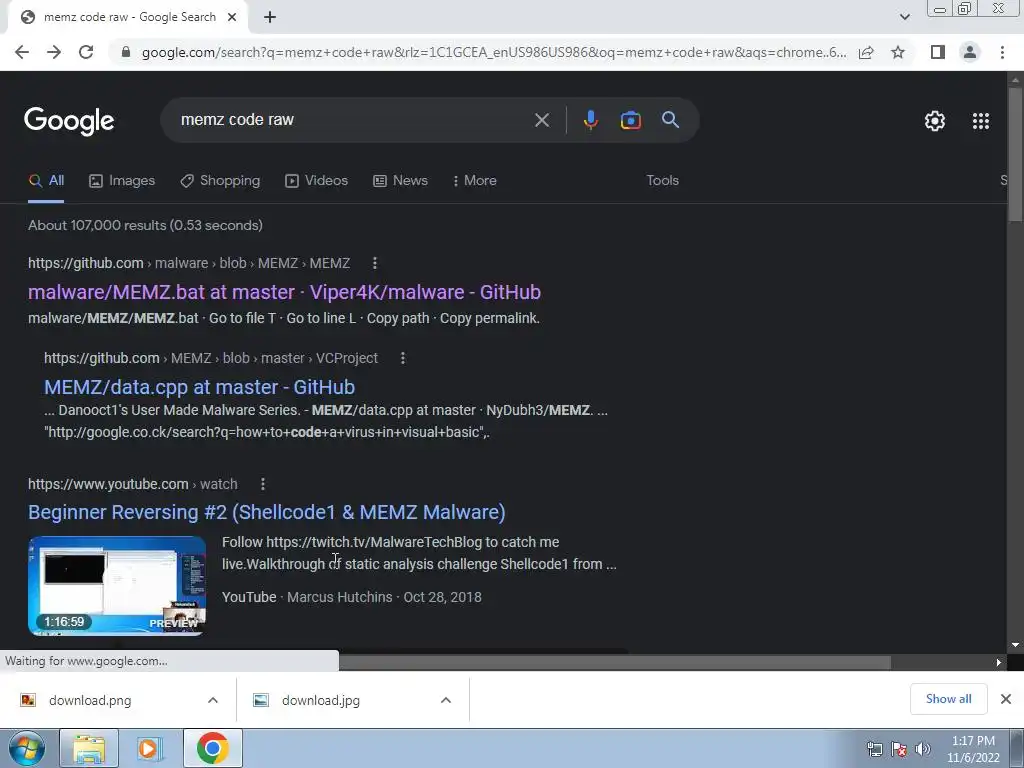Close the downloads bar
This screenshot has height=768, width=1024.
[1006, 699]
